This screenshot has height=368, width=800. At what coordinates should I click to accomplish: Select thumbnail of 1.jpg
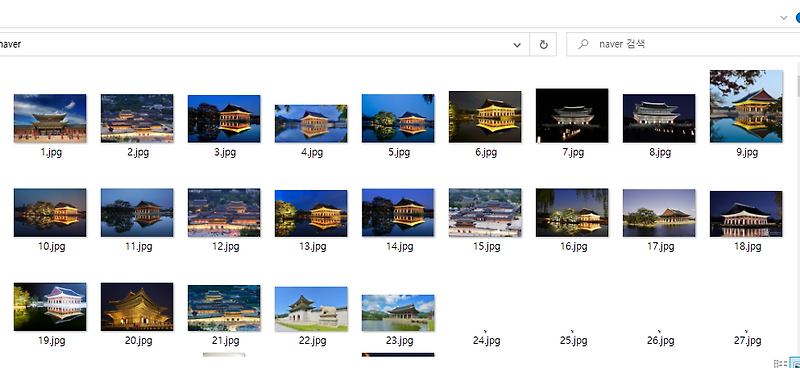50,118
